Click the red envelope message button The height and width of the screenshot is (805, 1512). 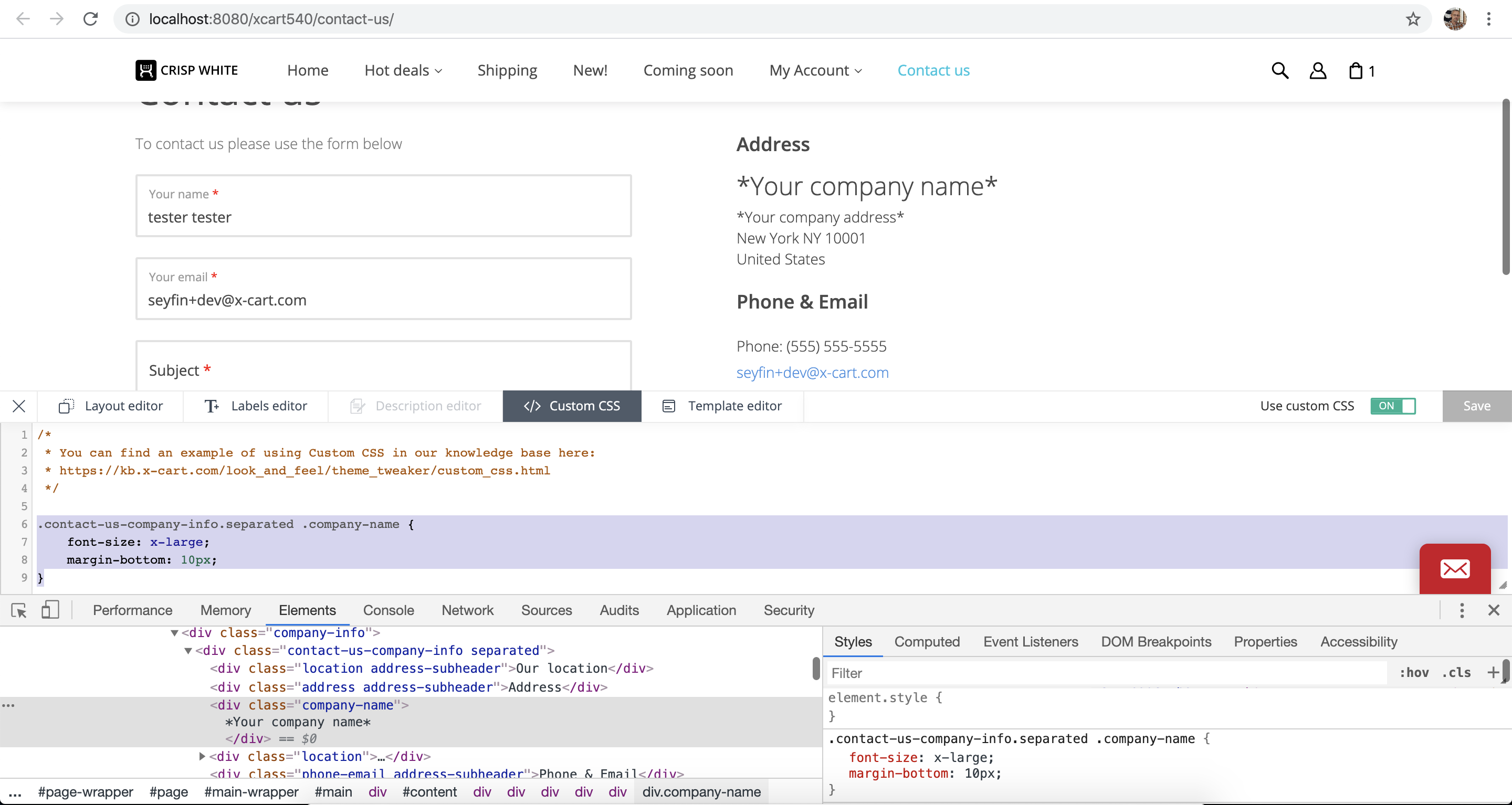click(x=1454, y=568)
